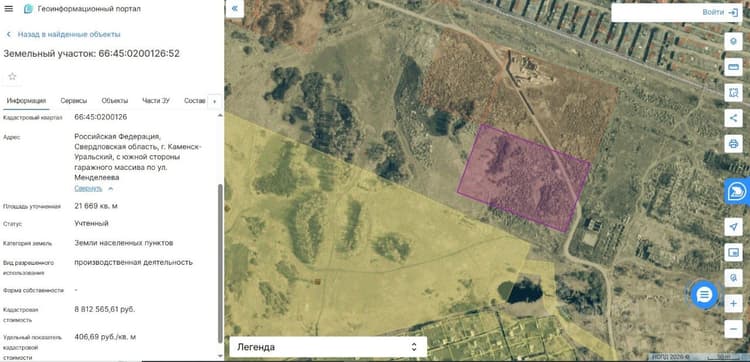This screenshot has width=750, height=362.
Task: Zoom out the map with minus button
Action: (x=733, y=329)
